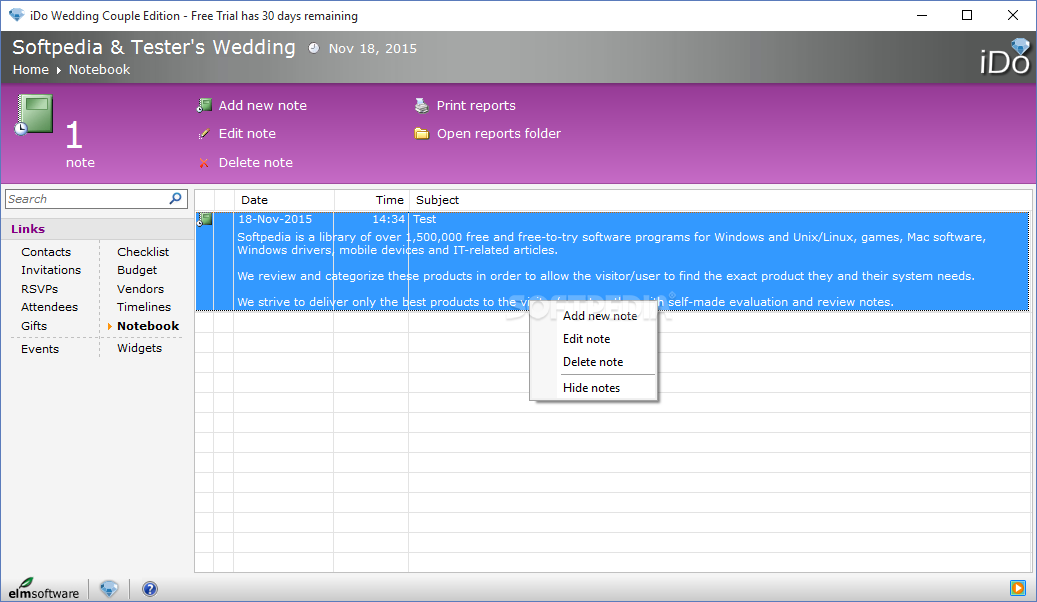The height and width of the screenshot is (602, 1037).
Task: Choose Add new note from context menu
Action: pyautogui.click(x=600, y=316)
